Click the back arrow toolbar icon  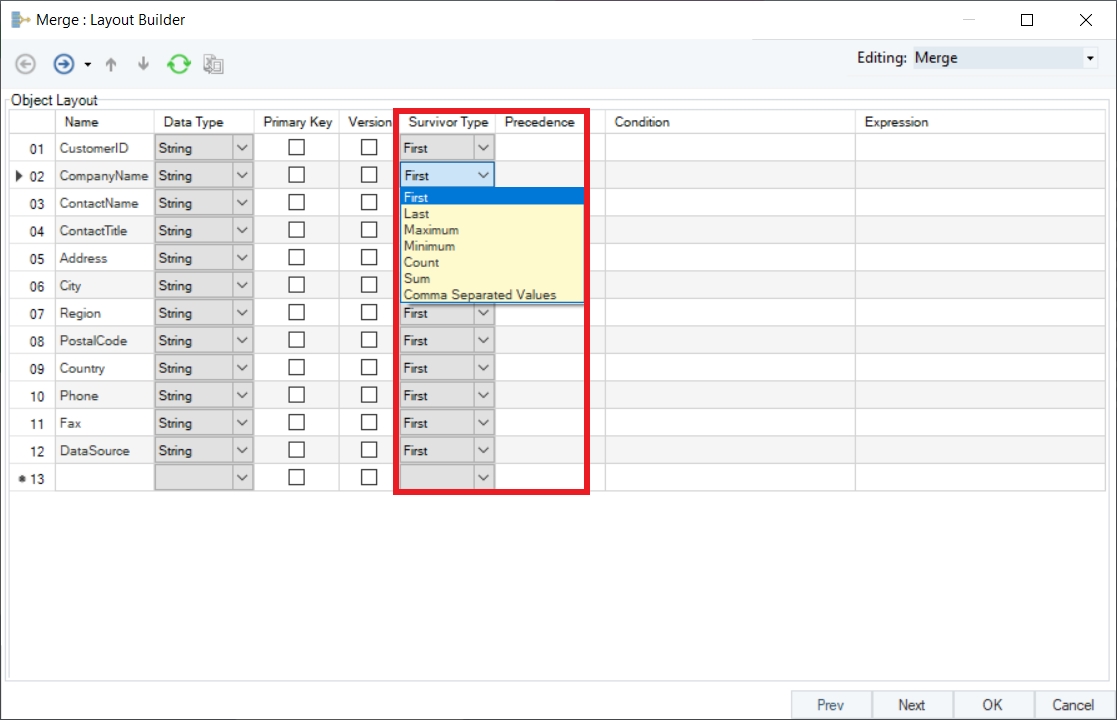click(26, 64)
